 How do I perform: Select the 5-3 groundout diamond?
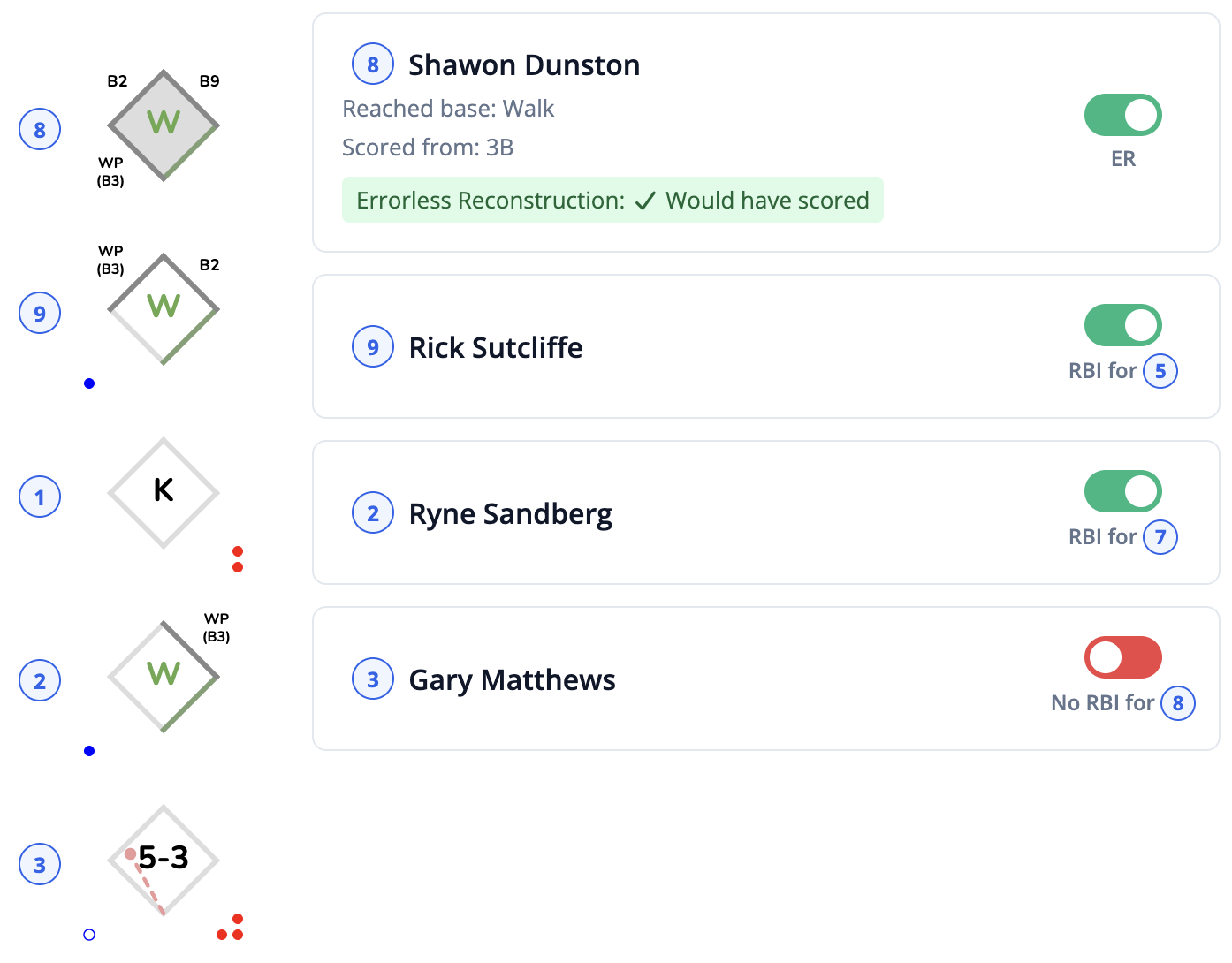coord(163,859)
